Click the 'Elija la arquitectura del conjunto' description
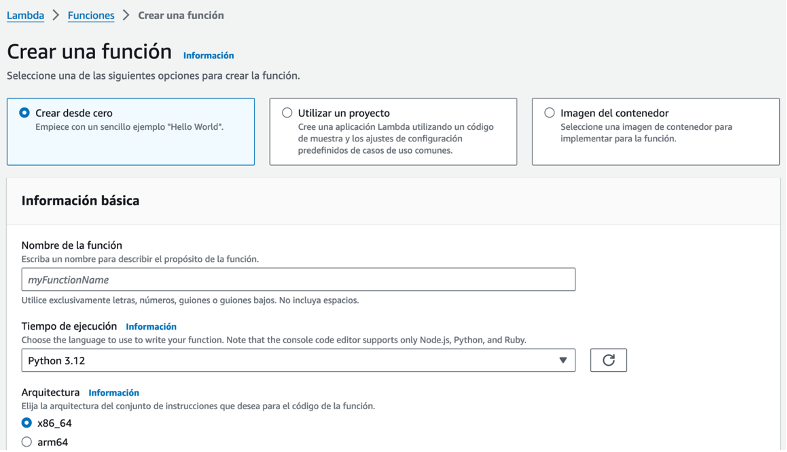The width and height of the screenshot is (787, 452). pyautogui.click(x=198, y=406)
